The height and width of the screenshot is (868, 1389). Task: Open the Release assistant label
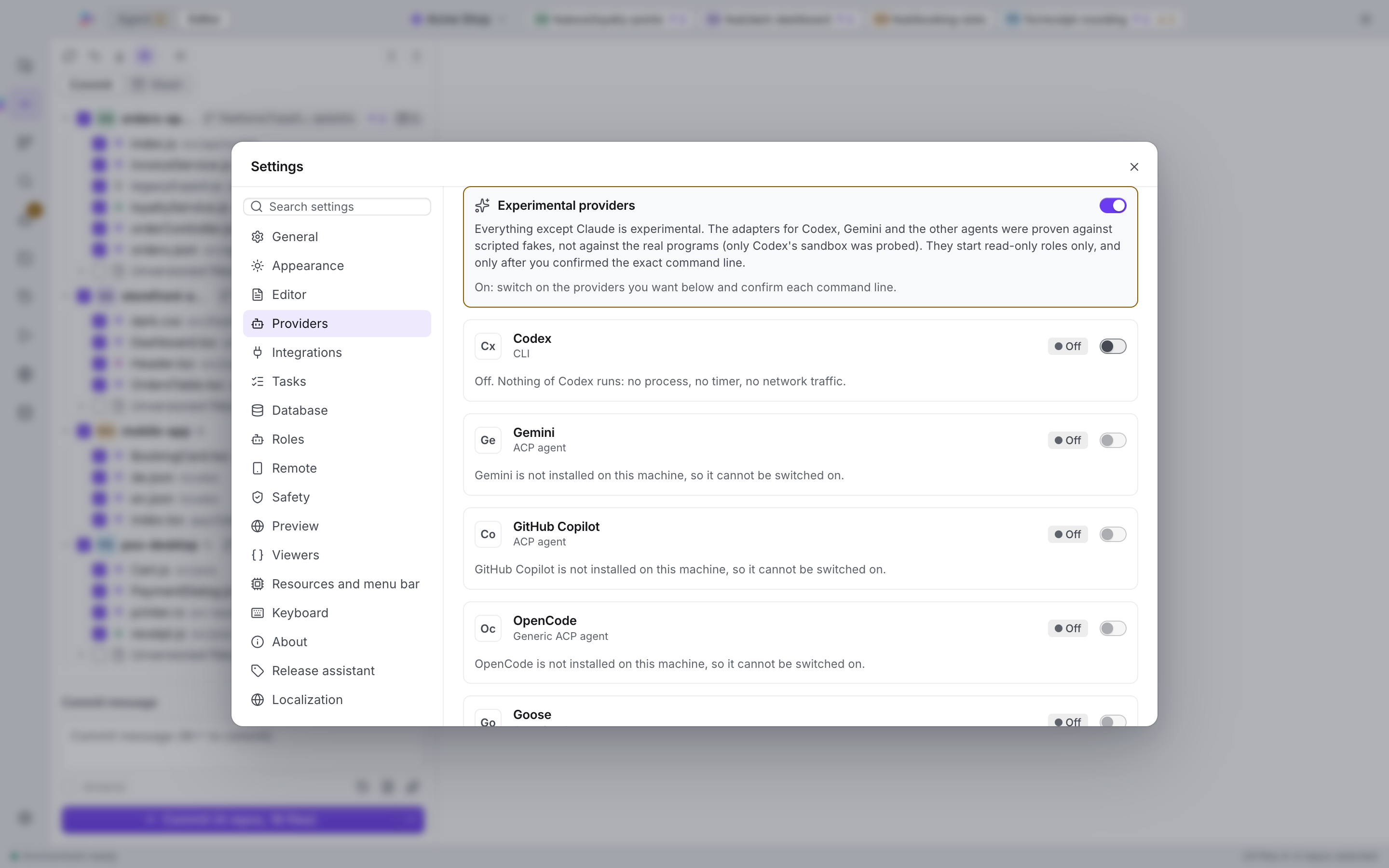point(323,670)
